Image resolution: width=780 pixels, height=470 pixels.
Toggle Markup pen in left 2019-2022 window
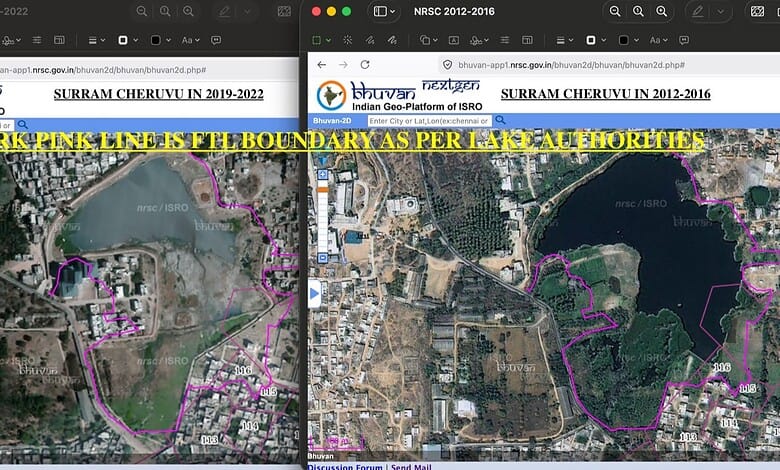point(225,11)
